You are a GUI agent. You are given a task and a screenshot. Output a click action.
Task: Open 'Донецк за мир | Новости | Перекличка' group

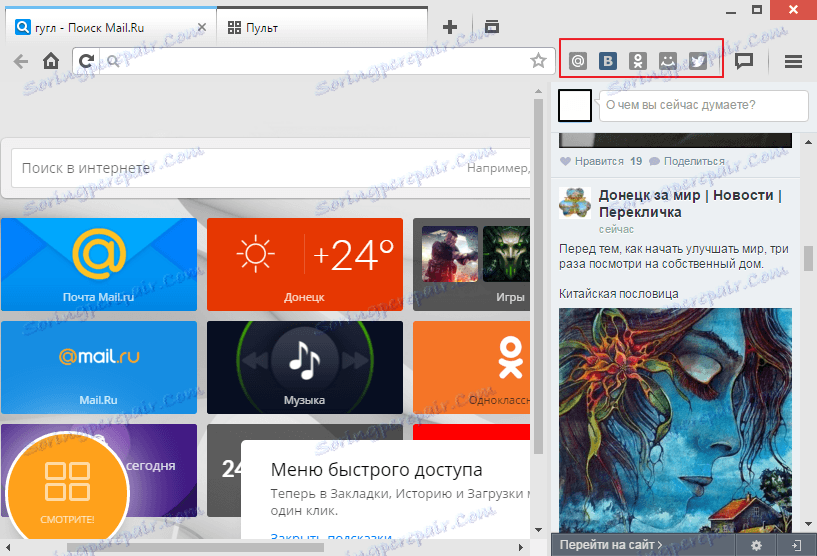coord(690,204)
